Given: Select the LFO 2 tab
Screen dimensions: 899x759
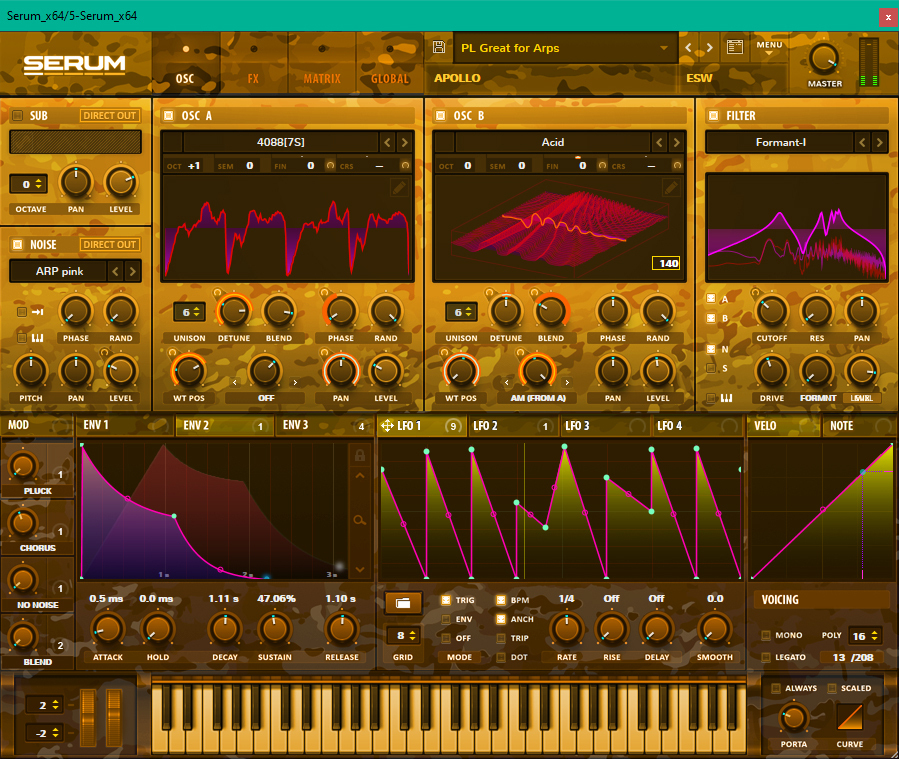Looking at the screenshot, I should (x=513, y=425).
